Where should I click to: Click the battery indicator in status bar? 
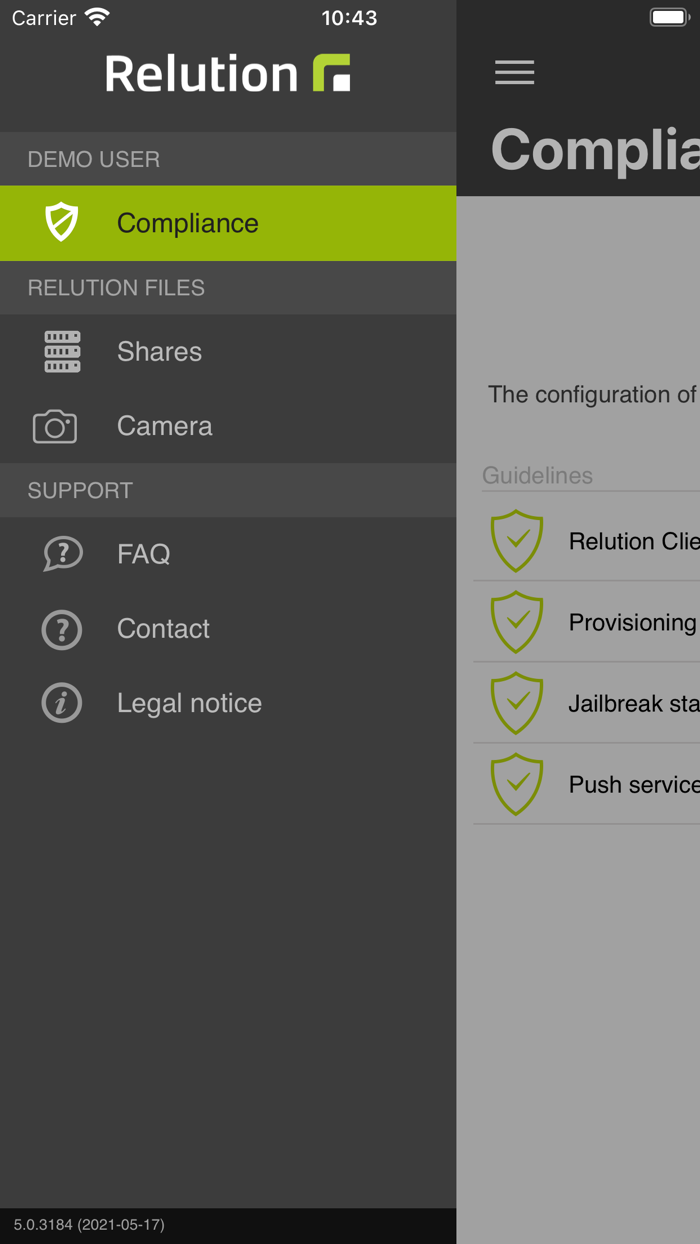pyautogui.click(x=669, y=17)
